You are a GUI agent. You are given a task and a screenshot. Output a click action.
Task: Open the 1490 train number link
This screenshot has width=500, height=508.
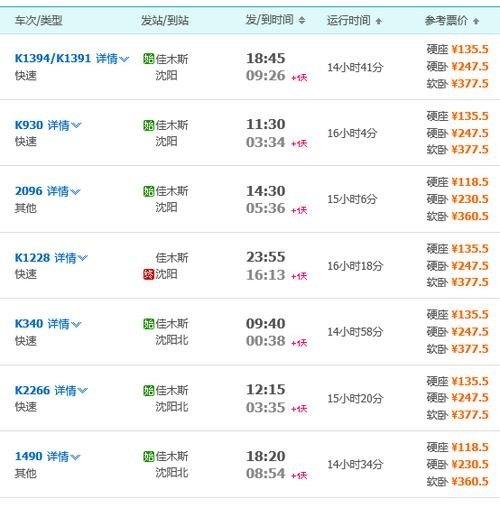pyautogui.click(x=29, y=456)
